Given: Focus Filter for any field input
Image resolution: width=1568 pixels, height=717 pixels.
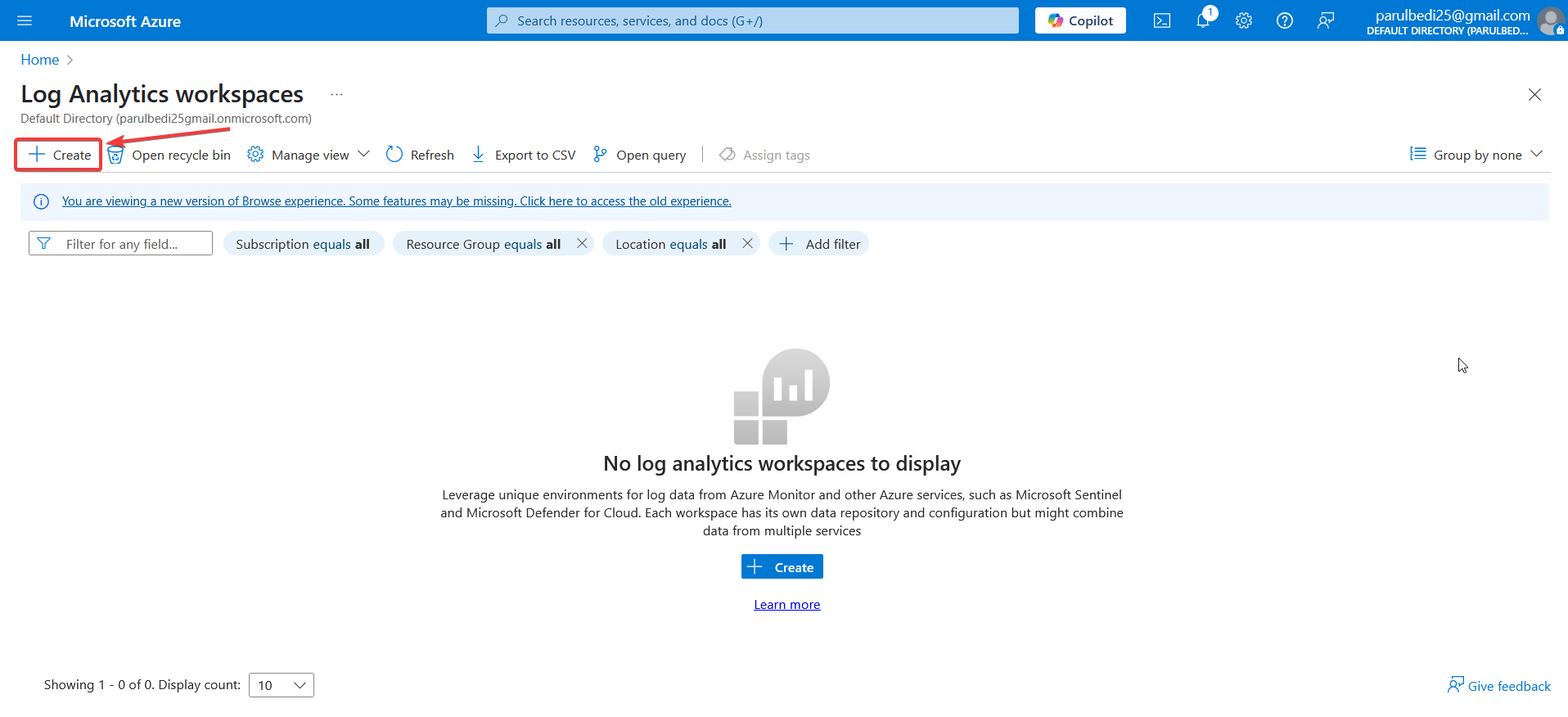Looking at the screenshot, I should click(x=120, y=244).
